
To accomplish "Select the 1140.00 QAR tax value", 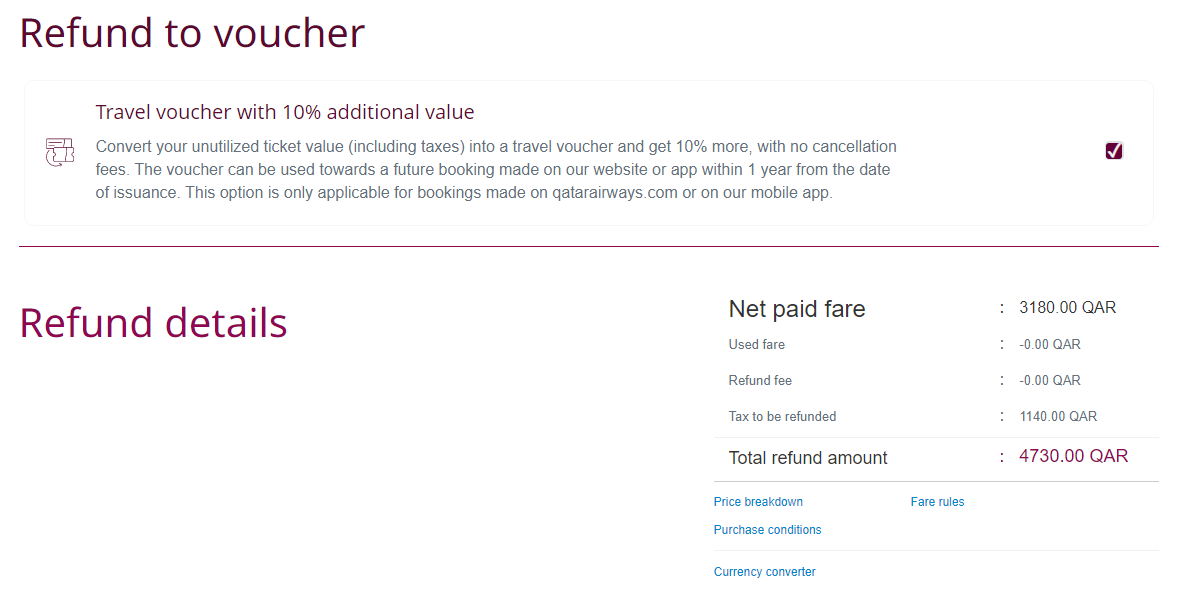I will pyautogui.click(x=1058, y=417).
